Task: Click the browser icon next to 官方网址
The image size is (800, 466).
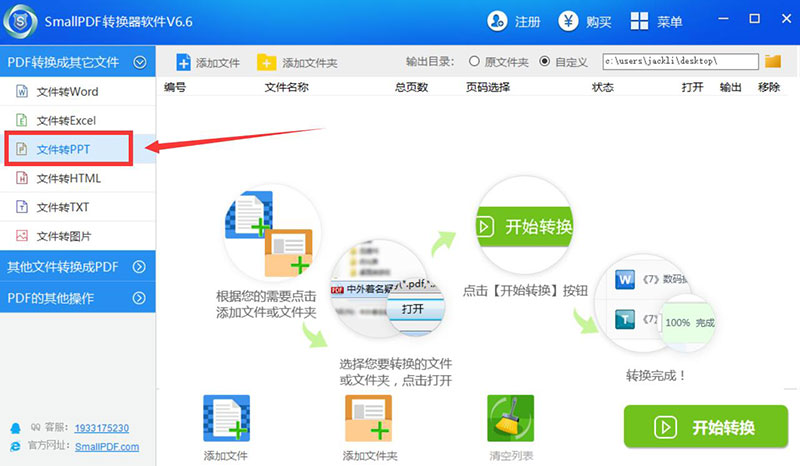Action: (16, 446)
